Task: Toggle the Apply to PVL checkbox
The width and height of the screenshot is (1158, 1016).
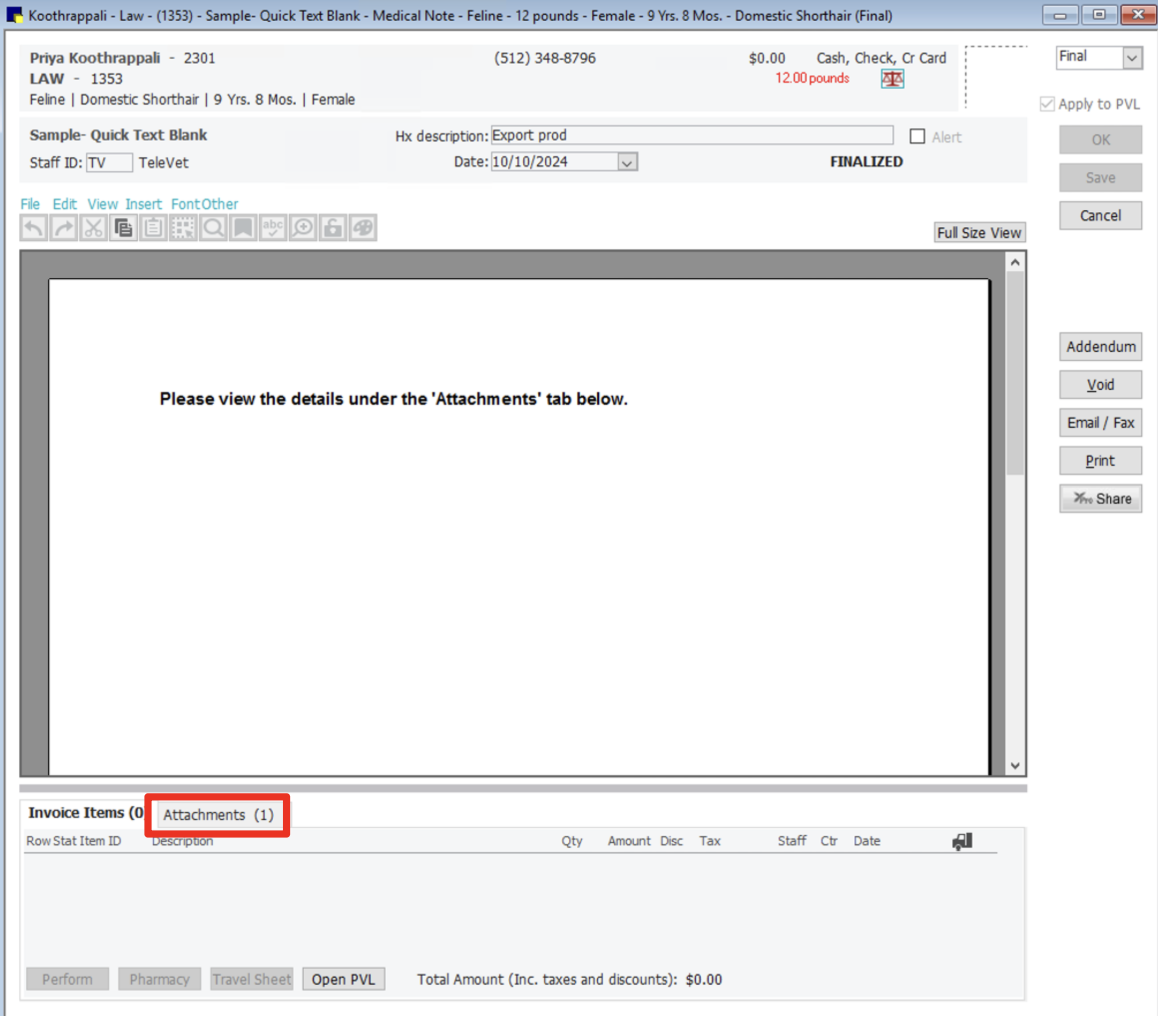Action: (1046, 103)
